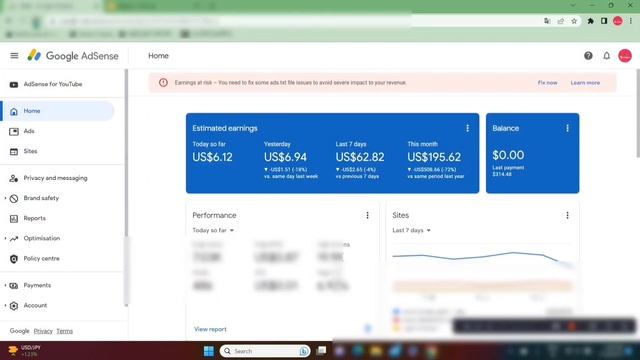Open Sites card three-dot menu
The height and width of the screenshot is (360, 640).
point(567,215)
